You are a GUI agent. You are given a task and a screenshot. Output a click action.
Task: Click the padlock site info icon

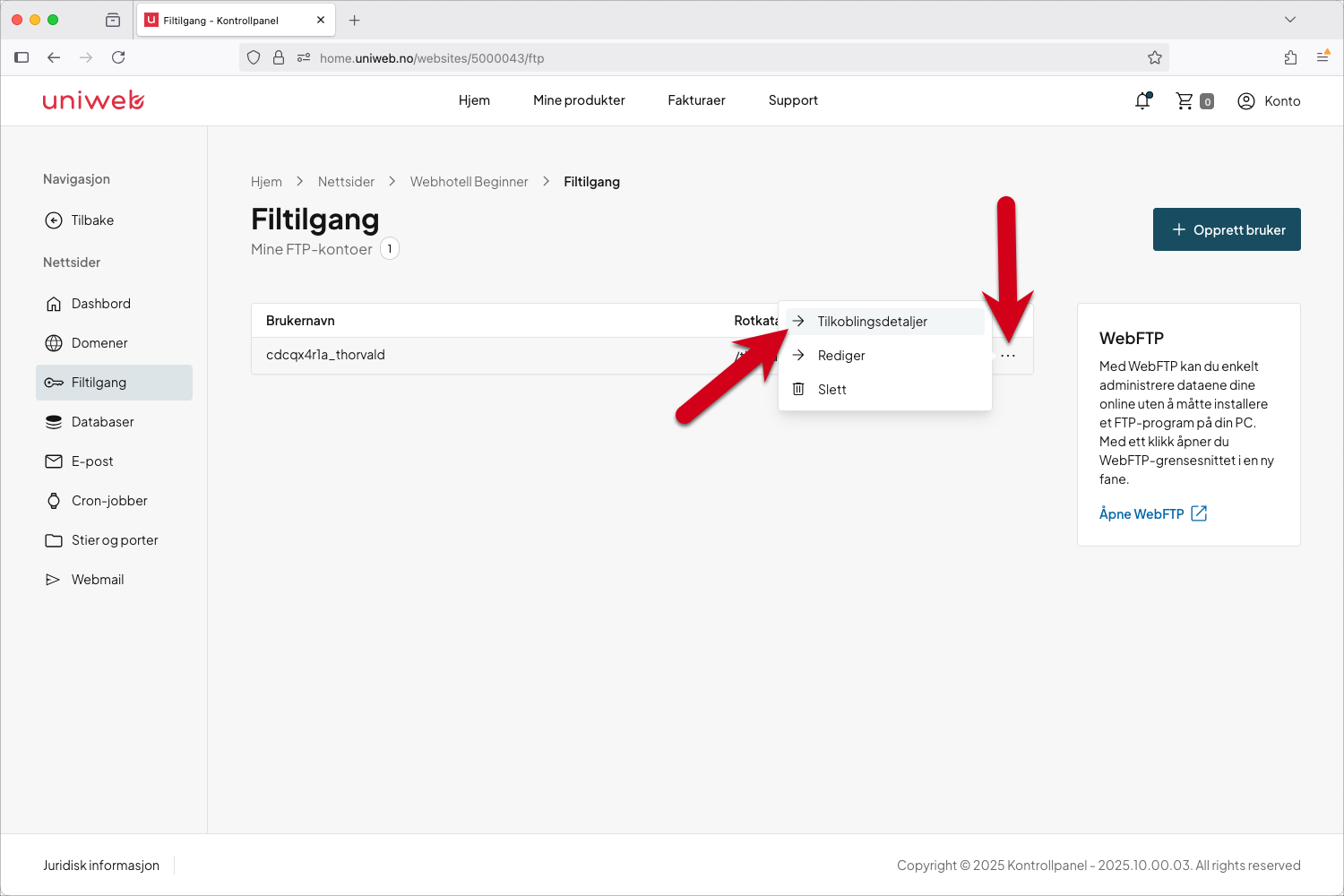[x=279, y=57]
